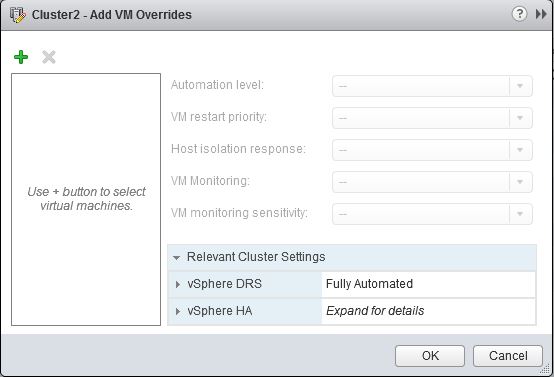Screen dimensions: 554x377
Task: Click the Cluster2 title bar cluster icon
Action: 18,15
